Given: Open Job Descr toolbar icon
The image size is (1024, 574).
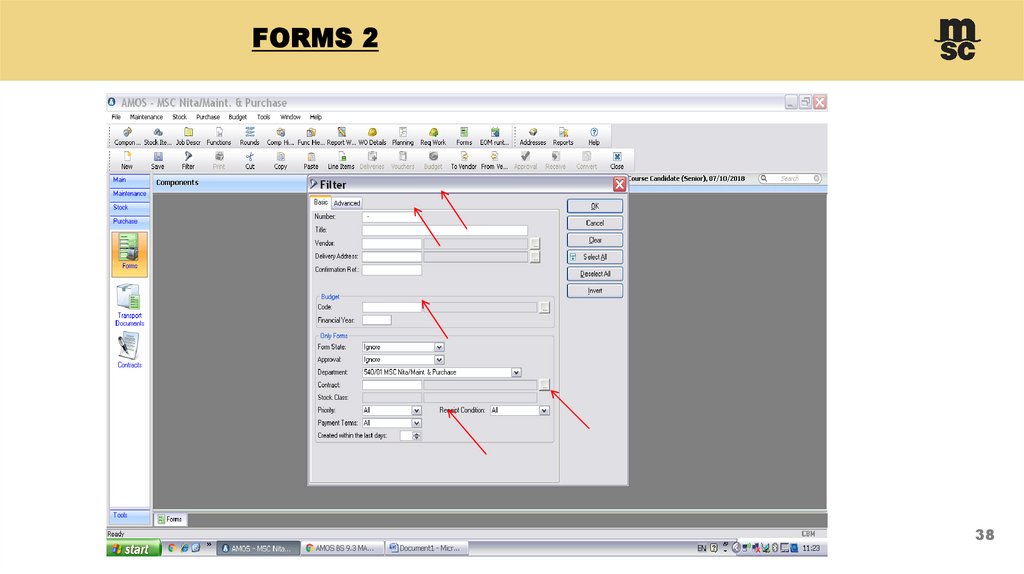Looking at the screenshot, I should pyautogui.click(x=188, y=136).
